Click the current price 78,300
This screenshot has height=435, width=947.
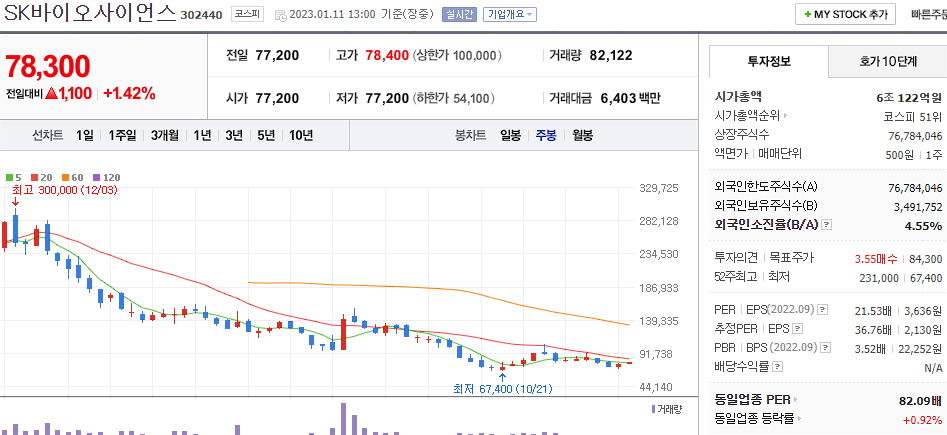(x=48, y=66)
